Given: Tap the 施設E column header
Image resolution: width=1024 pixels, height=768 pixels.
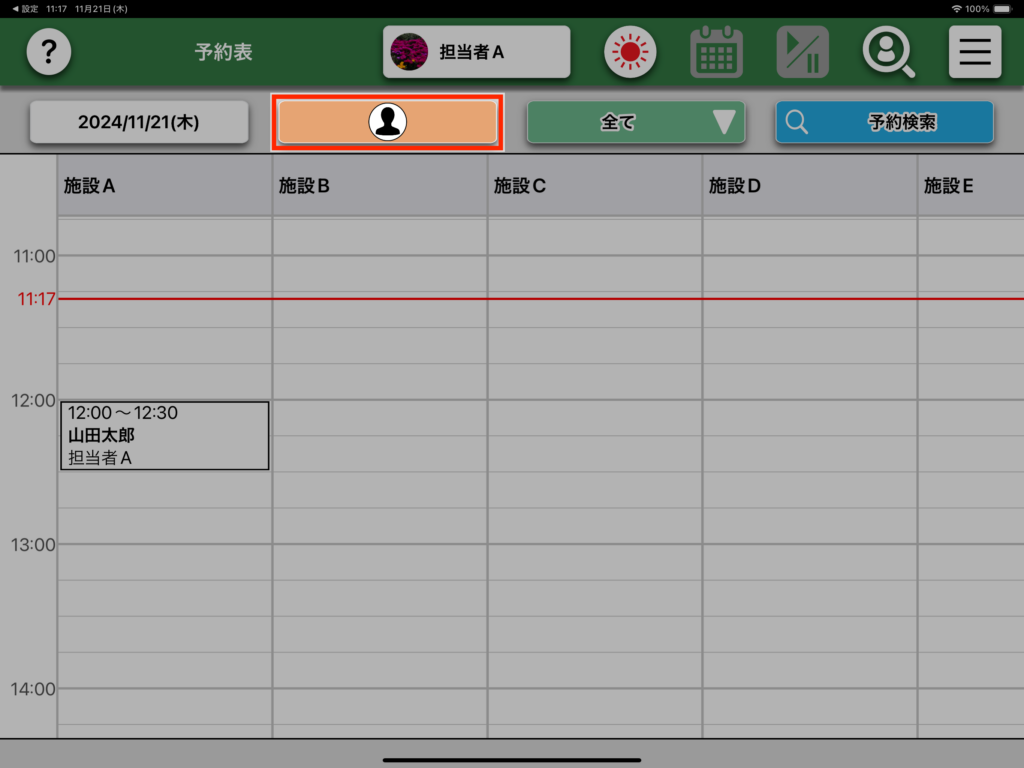Looking at the screenshot, I should pos(970,185).
